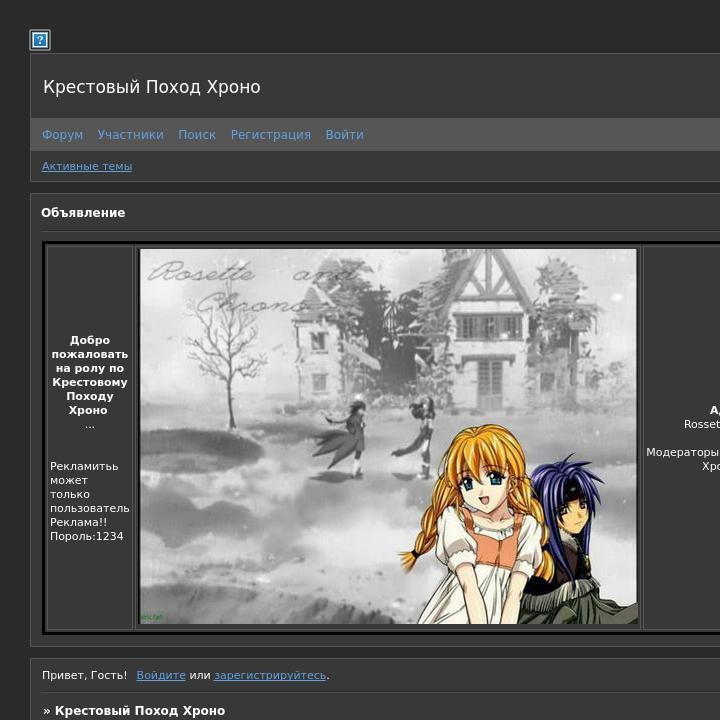This screenshot has width=720, height=720.
Task: Click the text Пороль:1234
Action: (x=87, y=536)
